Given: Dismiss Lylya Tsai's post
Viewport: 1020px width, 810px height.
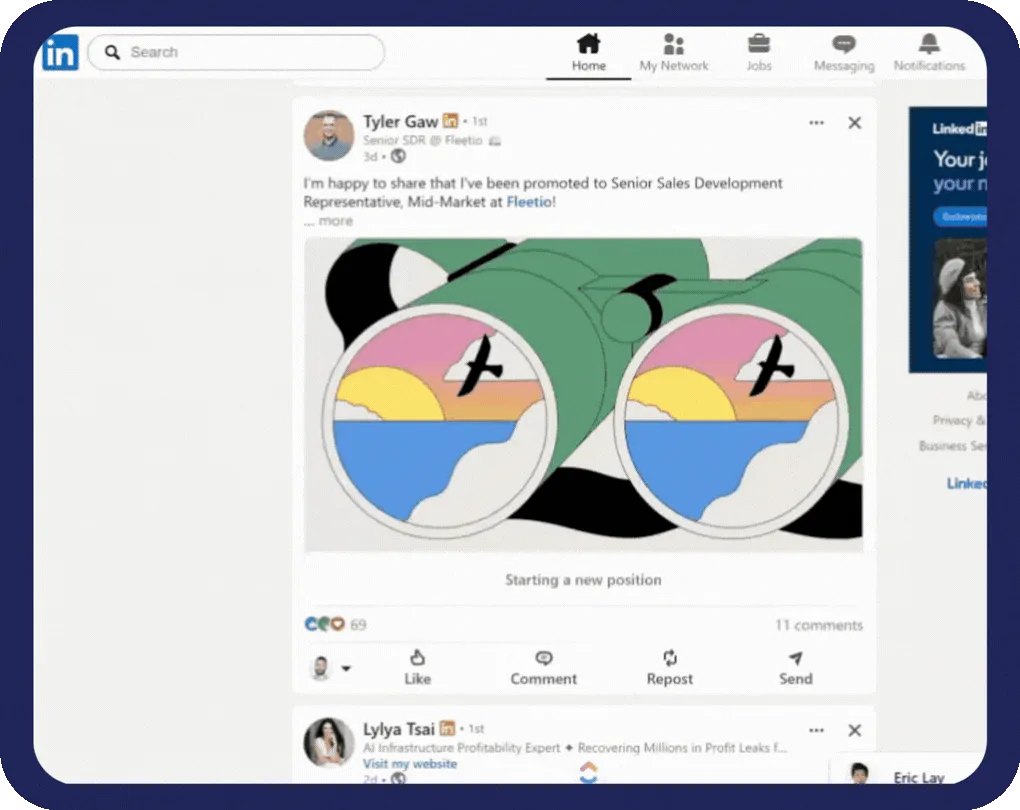Looking at the screenshot, I should tap(854, 730).
